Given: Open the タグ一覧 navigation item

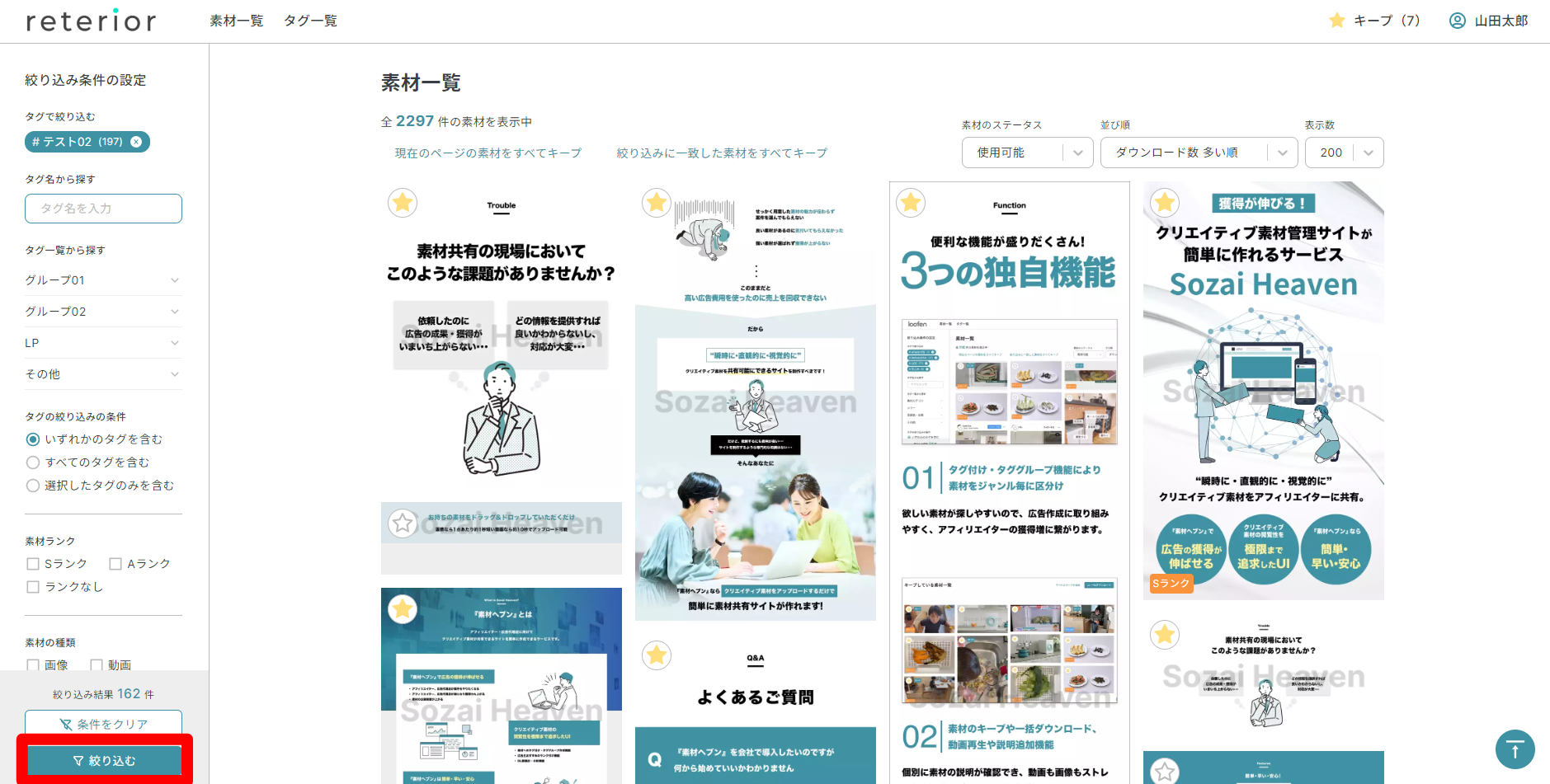Looking at the screenshot, I should (x=310, y=21).
